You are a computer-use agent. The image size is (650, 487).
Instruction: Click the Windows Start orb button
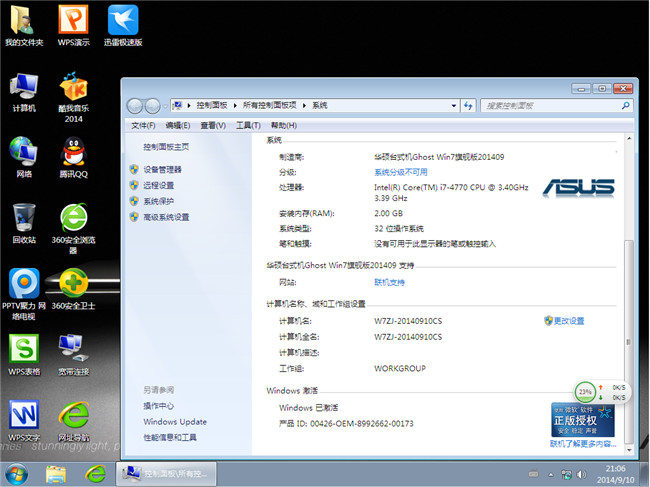pyautogui.click(x=16, y=472)
